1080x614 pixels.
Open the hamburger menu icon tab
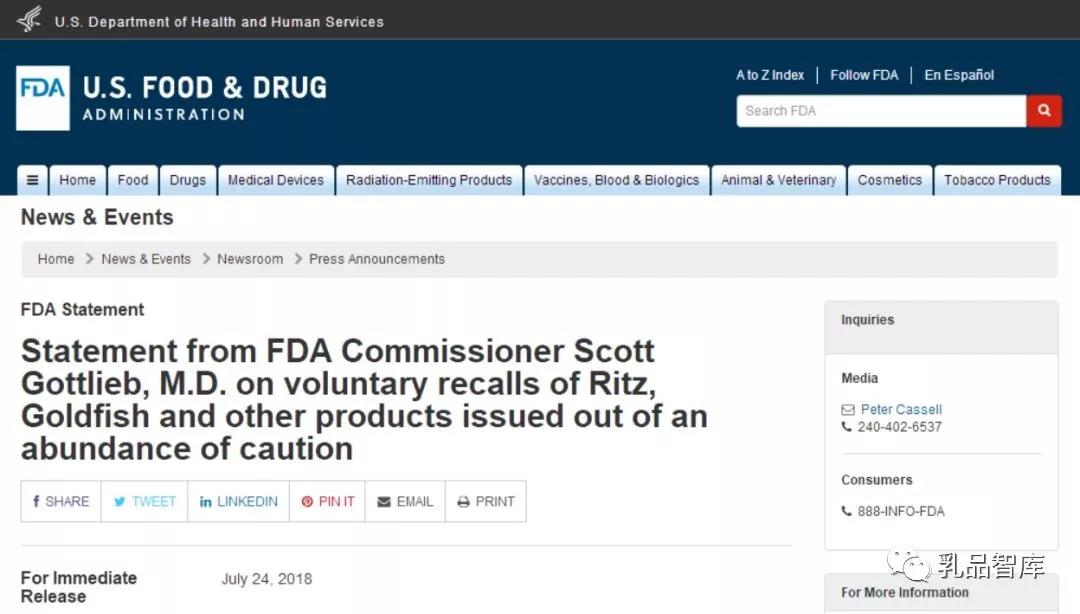click(32, 181)
